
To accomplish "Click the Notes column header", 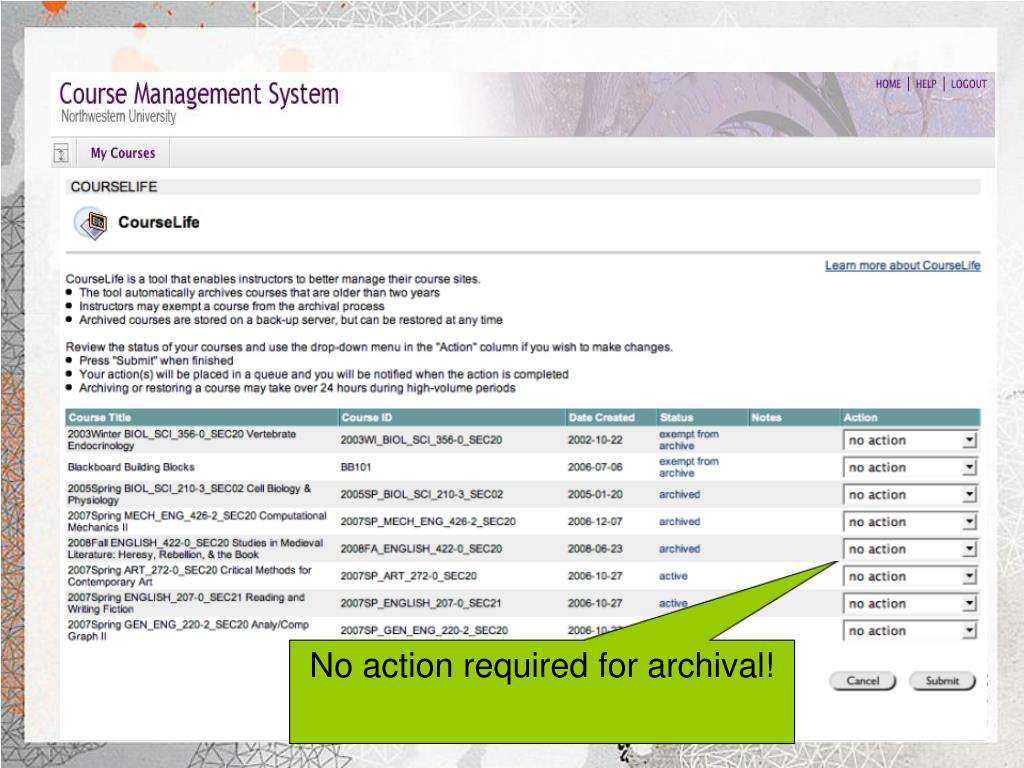I will (767, 417).
